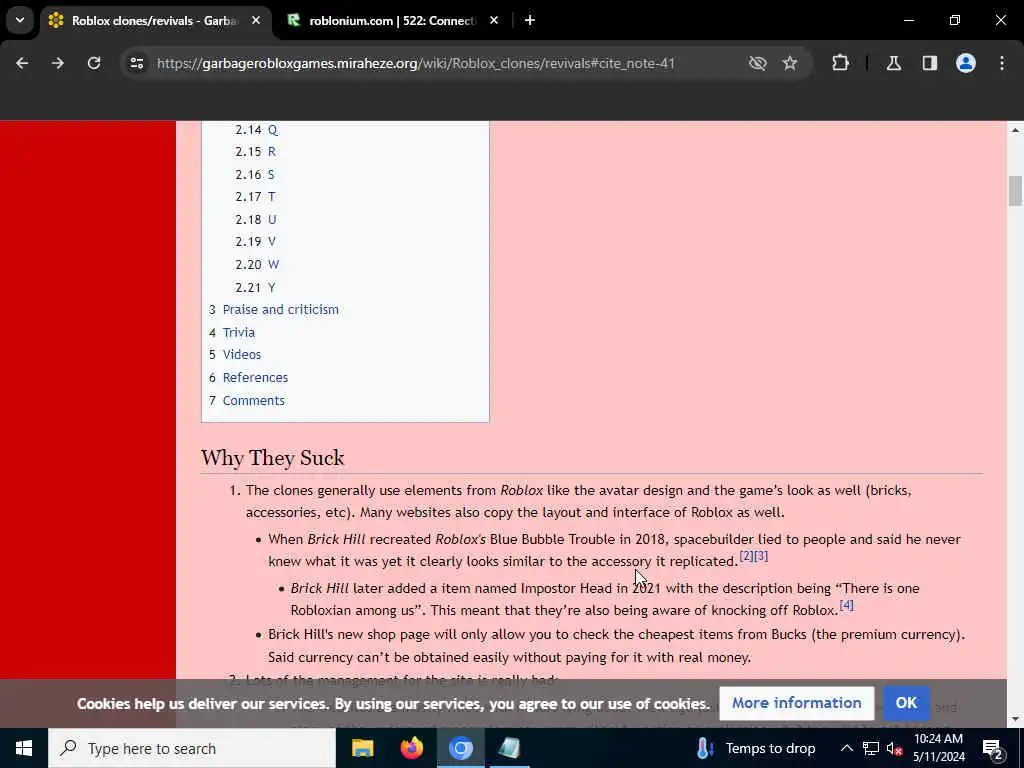The image size is (1024, 768).
Task: Show hidden system tray icons
Action: pyautogui.click(x=846, y=748)
